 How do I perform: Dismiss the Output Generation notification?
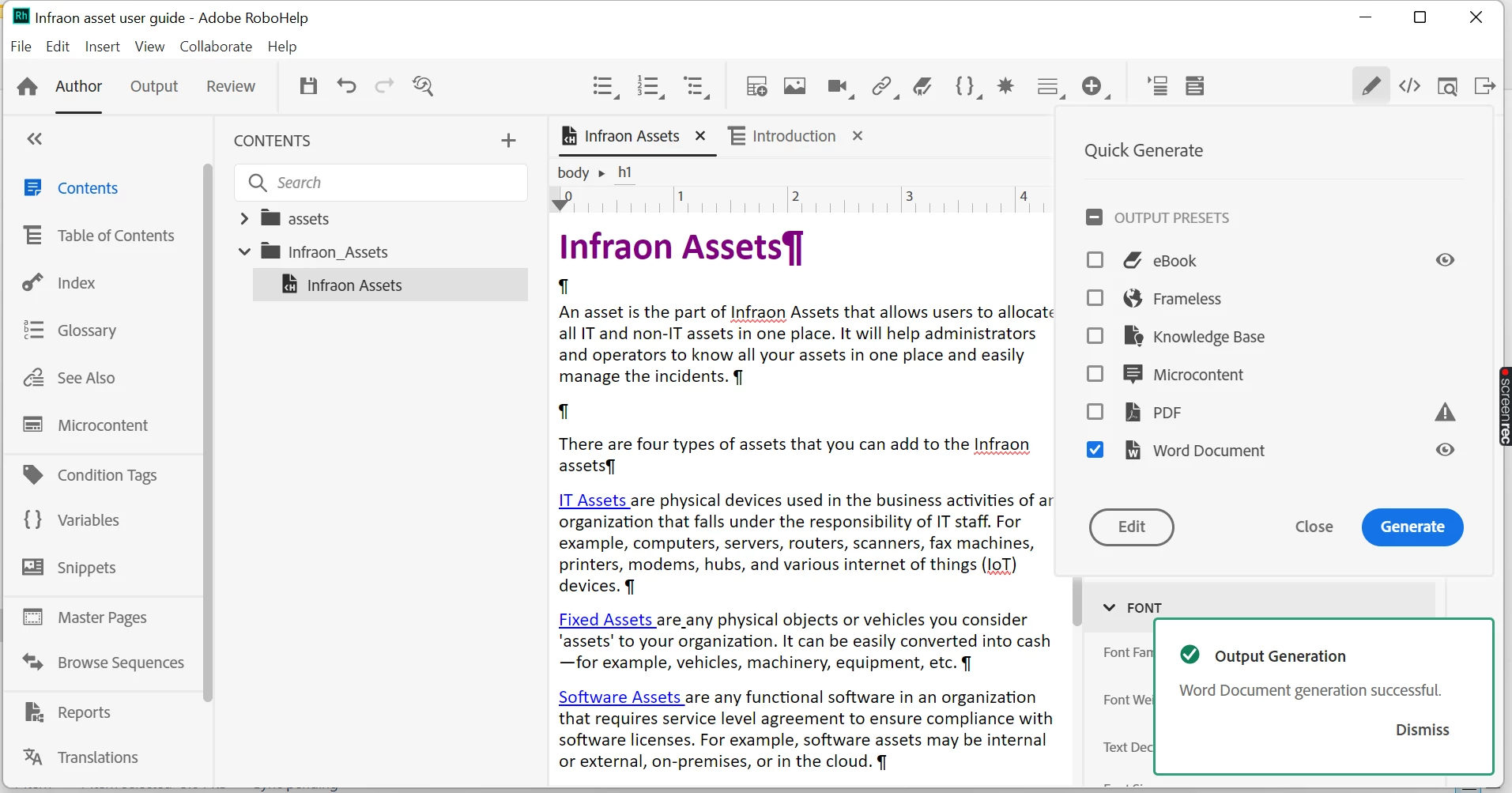coord(1422,730)
